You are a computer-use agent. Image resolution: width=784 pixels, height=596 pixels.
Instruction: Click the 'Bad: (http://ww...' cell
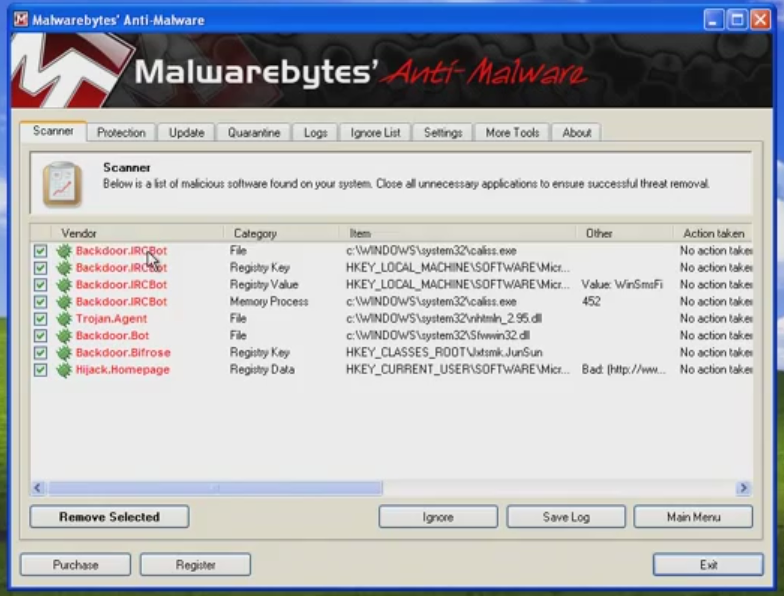click(624, 370)
